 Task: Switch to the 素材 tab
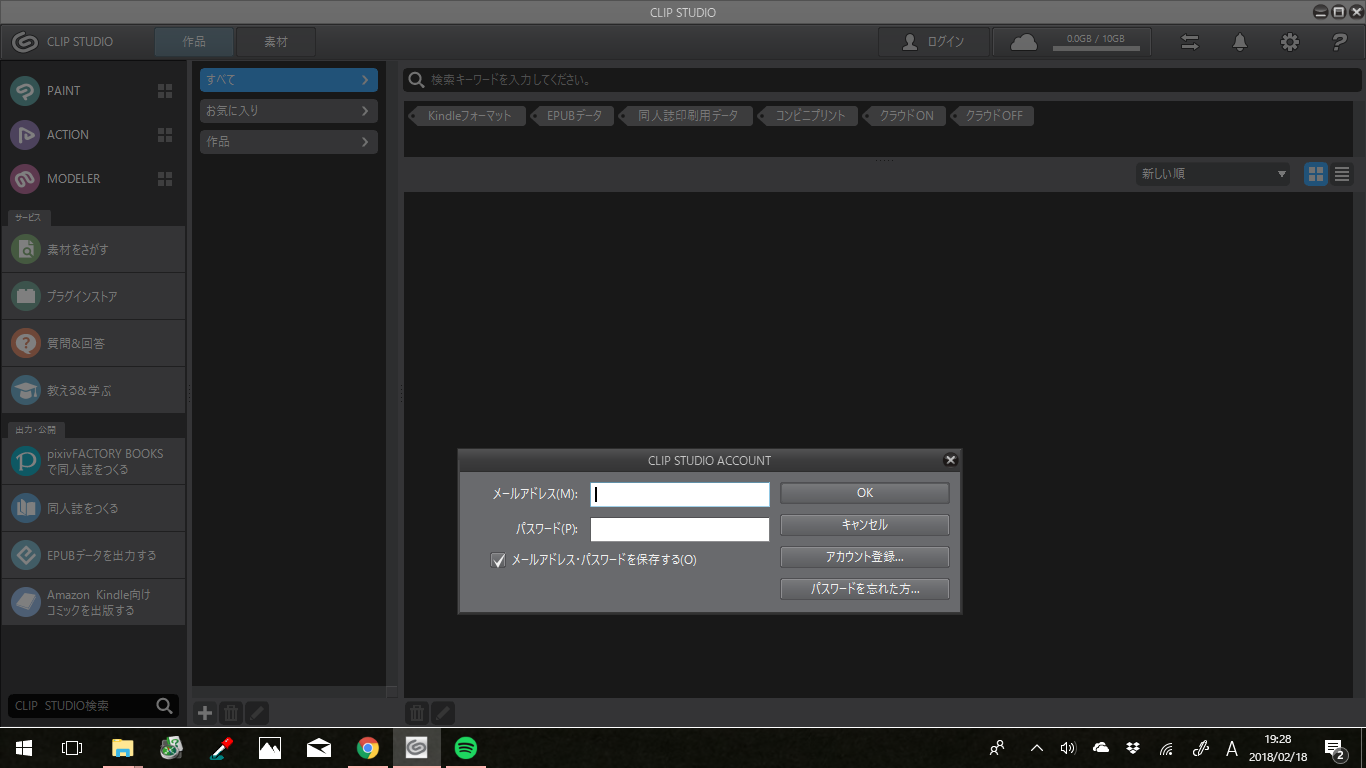(276, 42)
